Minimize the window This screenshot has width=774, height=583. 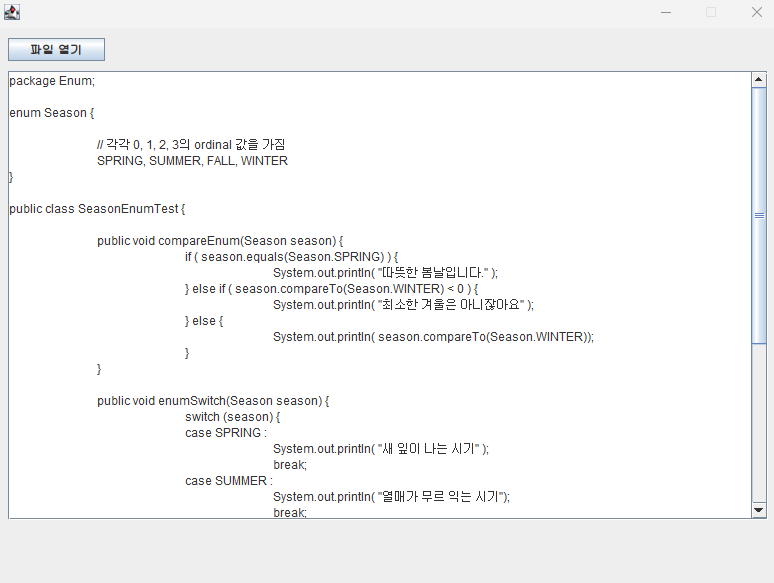(x=666, y=12)
